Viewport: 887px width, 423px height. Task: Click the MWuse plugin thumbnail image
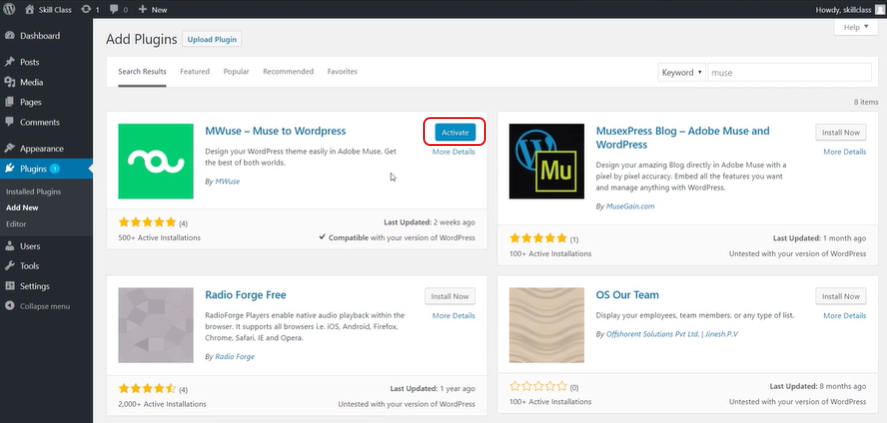[x=155, y=161]
